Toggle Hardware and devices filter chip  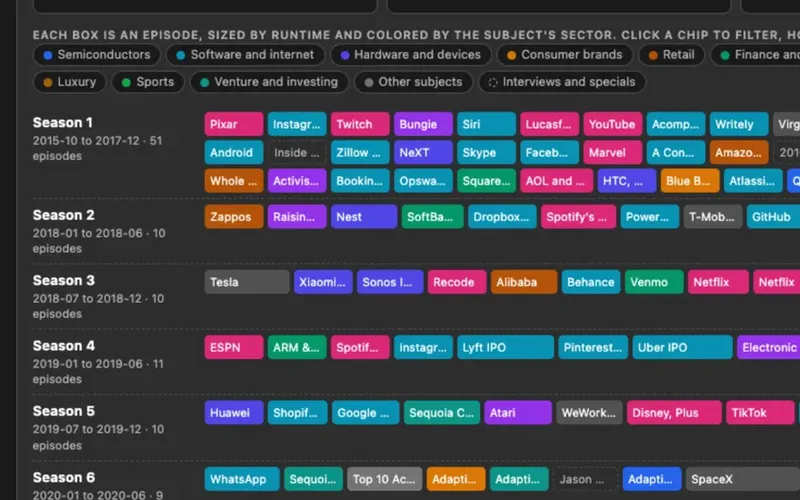411,55
